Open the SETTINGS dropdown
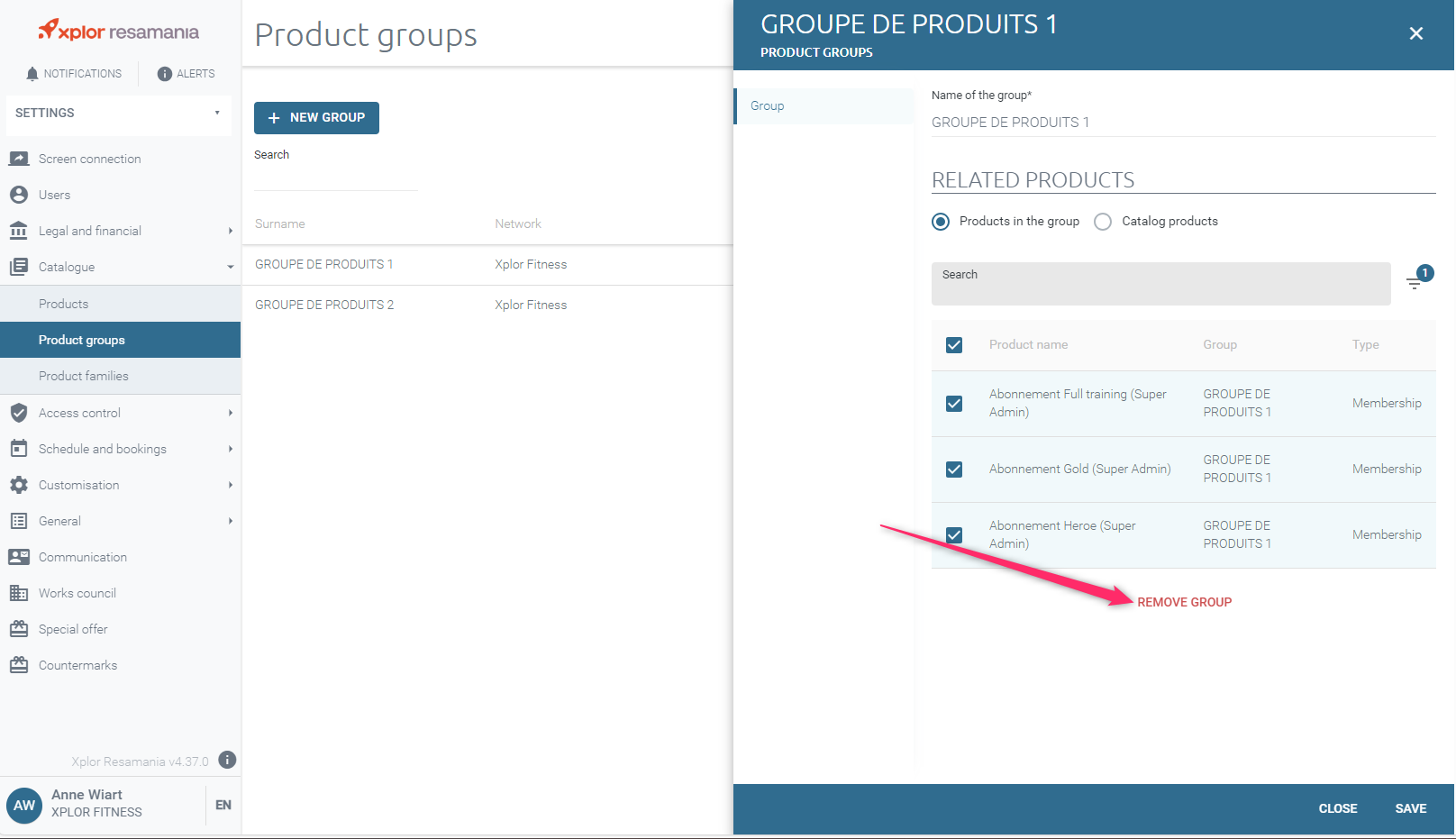Screen dimensions: 1456x839 [118, 114]
